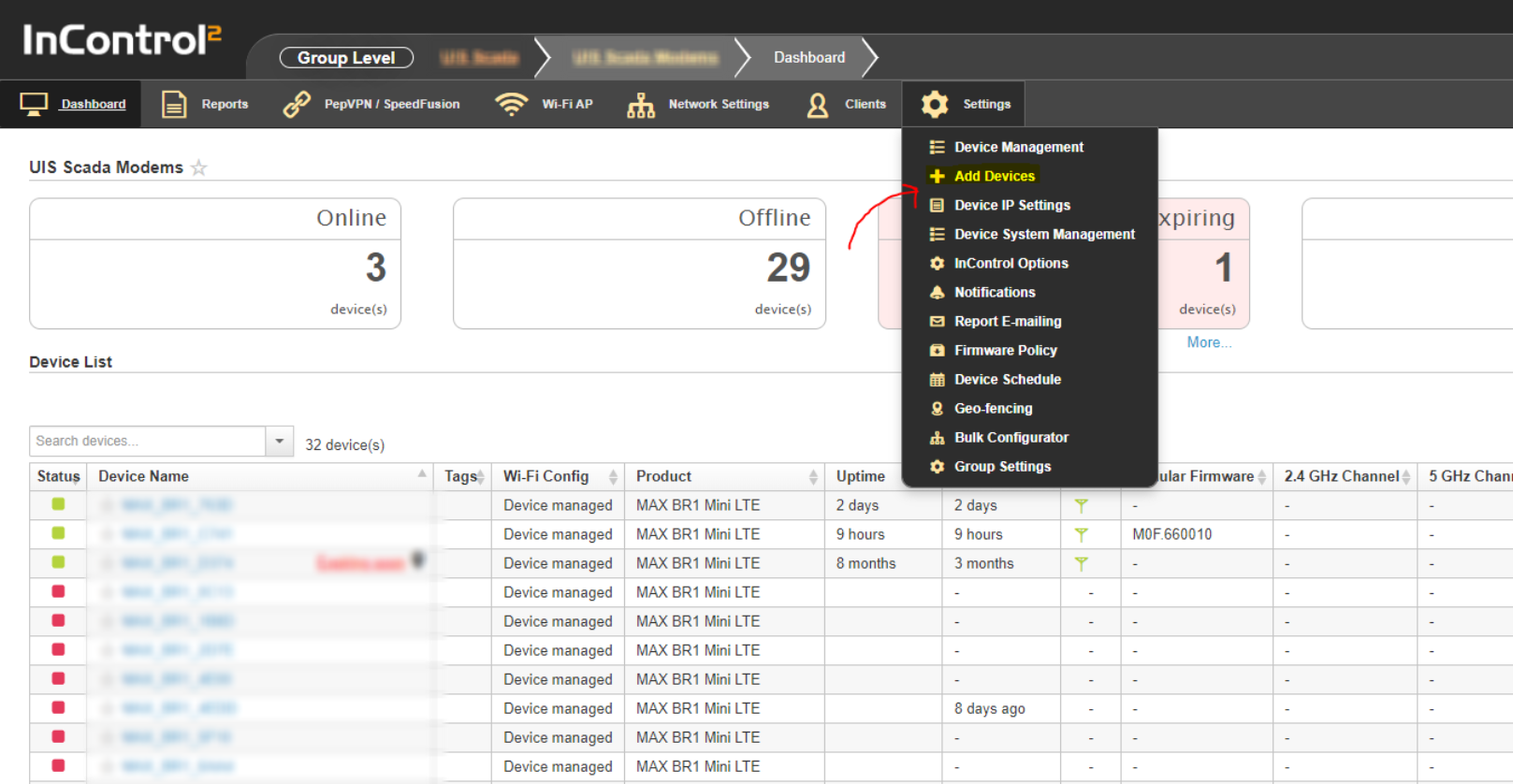Click the Dashboard monitor icon
Screen dimensions: 1513x784
[x=34, y=105]
